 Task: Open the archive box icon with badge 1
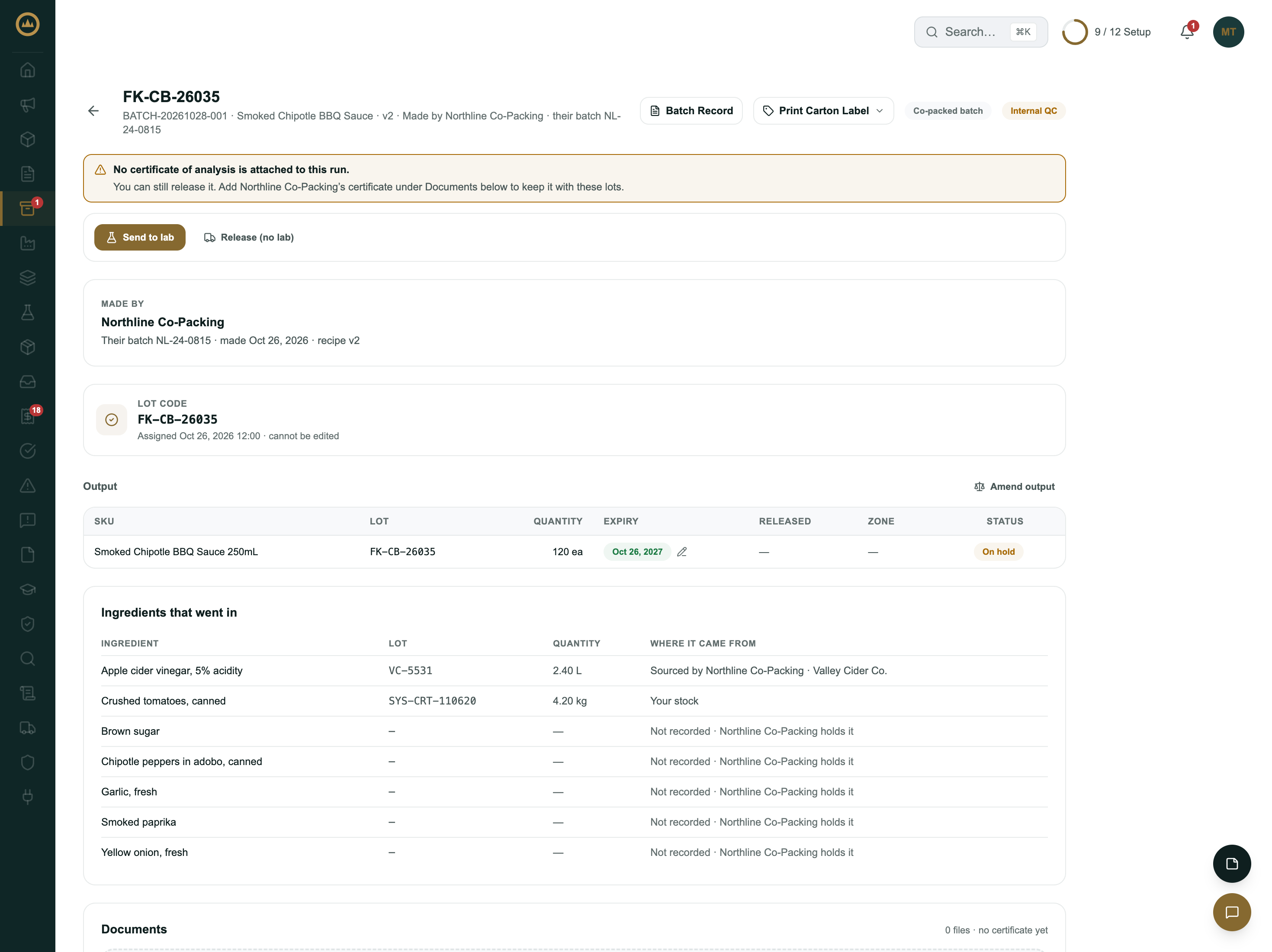(28, 208)
